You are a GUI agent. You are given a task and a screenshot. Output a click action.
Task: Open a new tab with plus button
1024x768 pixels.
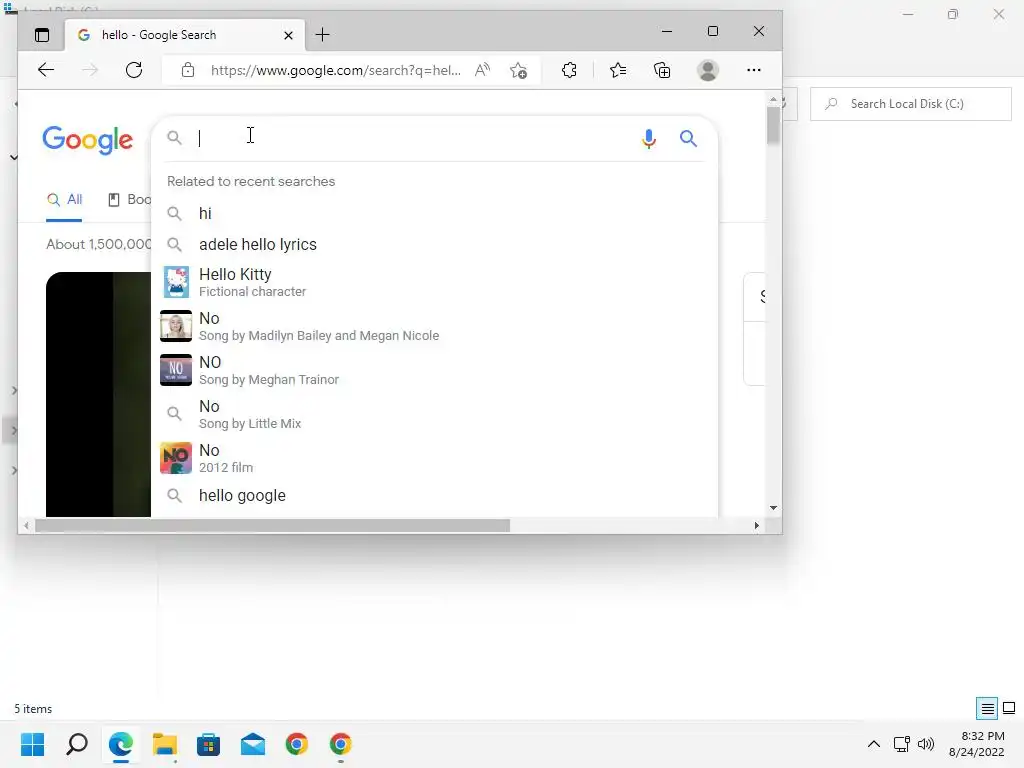click(323, 35)
